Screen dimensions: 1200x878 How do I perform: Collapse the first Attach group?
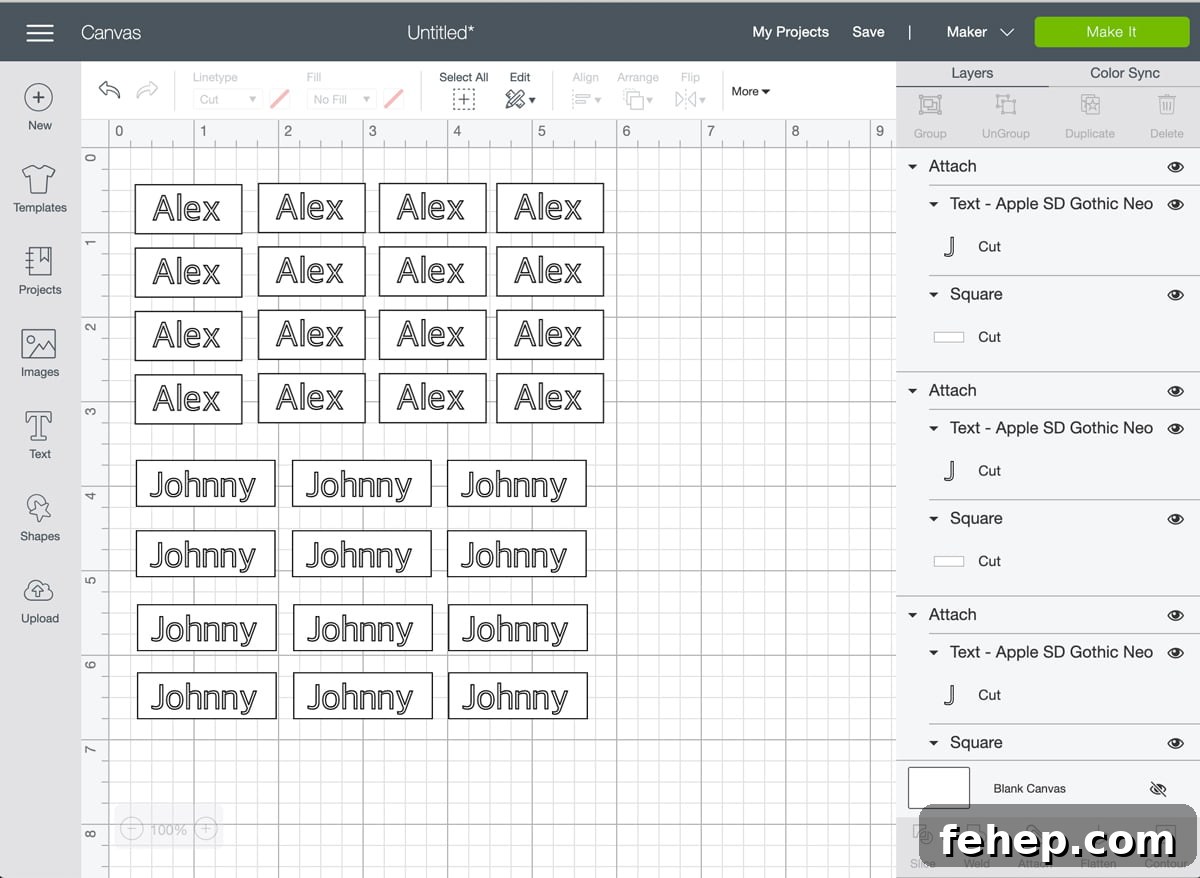click(912, 167)
